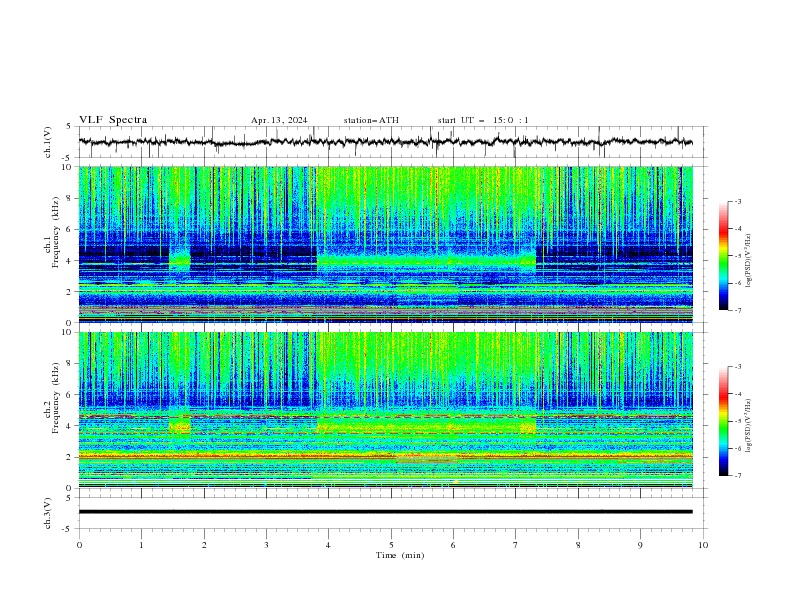This screenshot has width=792, height=612.
Task: Click the ch.1 voltage waveform trace
Action: [385, 142]
